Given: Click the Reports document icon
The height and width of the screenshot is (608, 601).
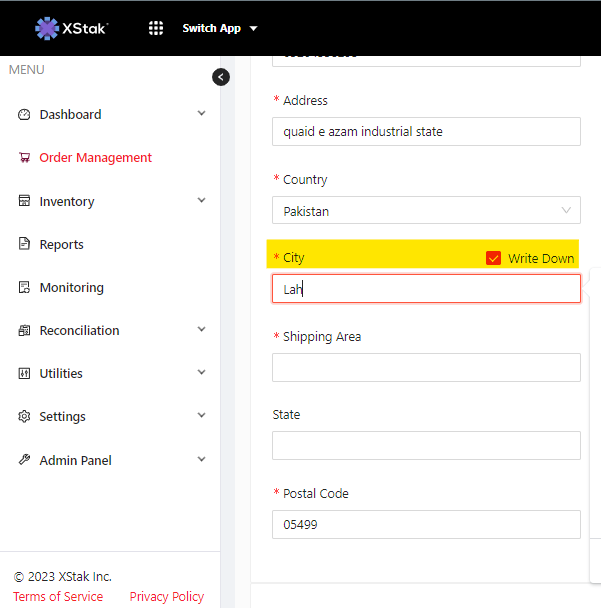Looking at the screenshot, I should (24, 244).
